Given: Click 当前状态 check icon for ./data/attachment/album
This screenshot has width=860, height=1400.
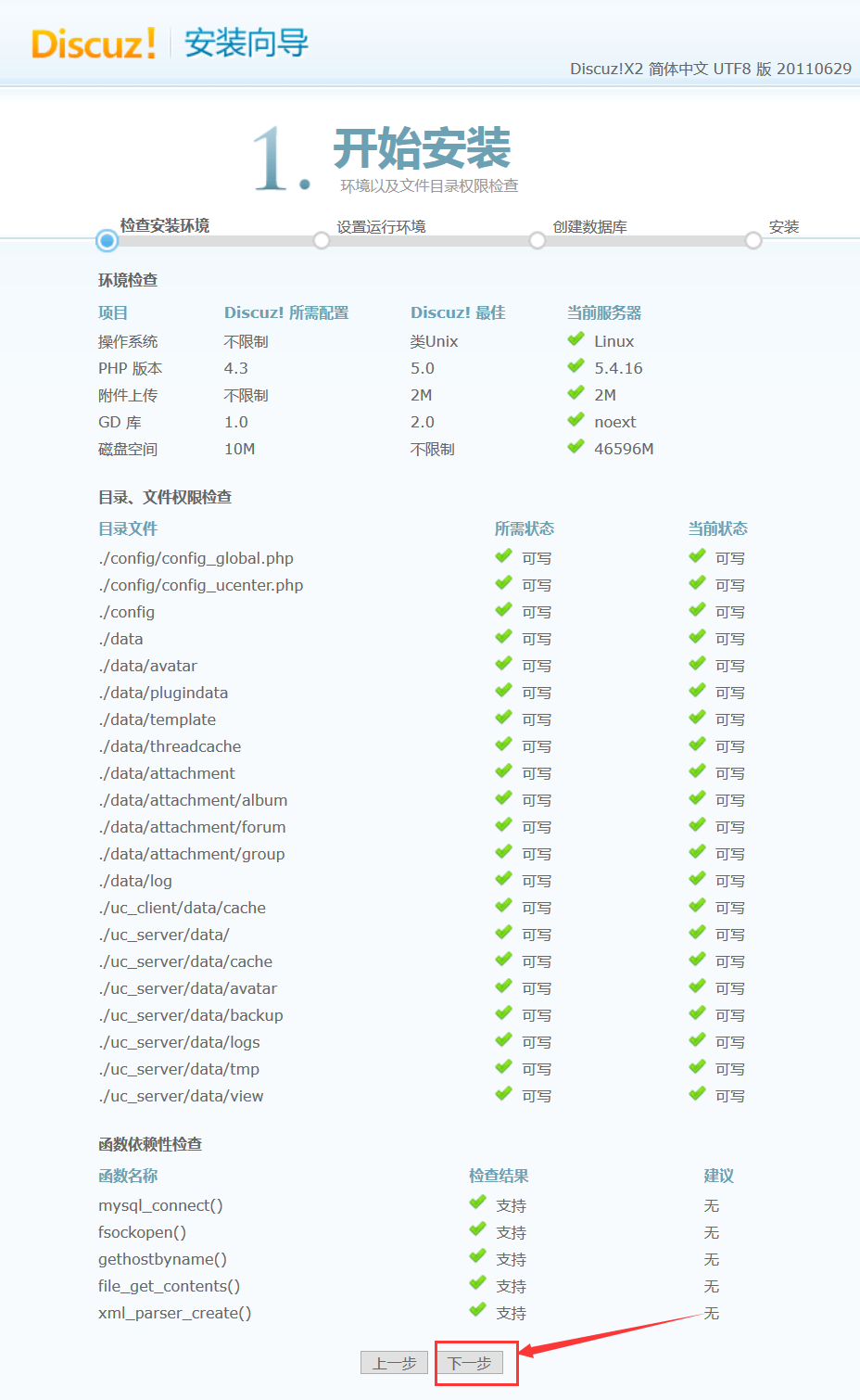Looking at the screenshot, I should 698,798.
